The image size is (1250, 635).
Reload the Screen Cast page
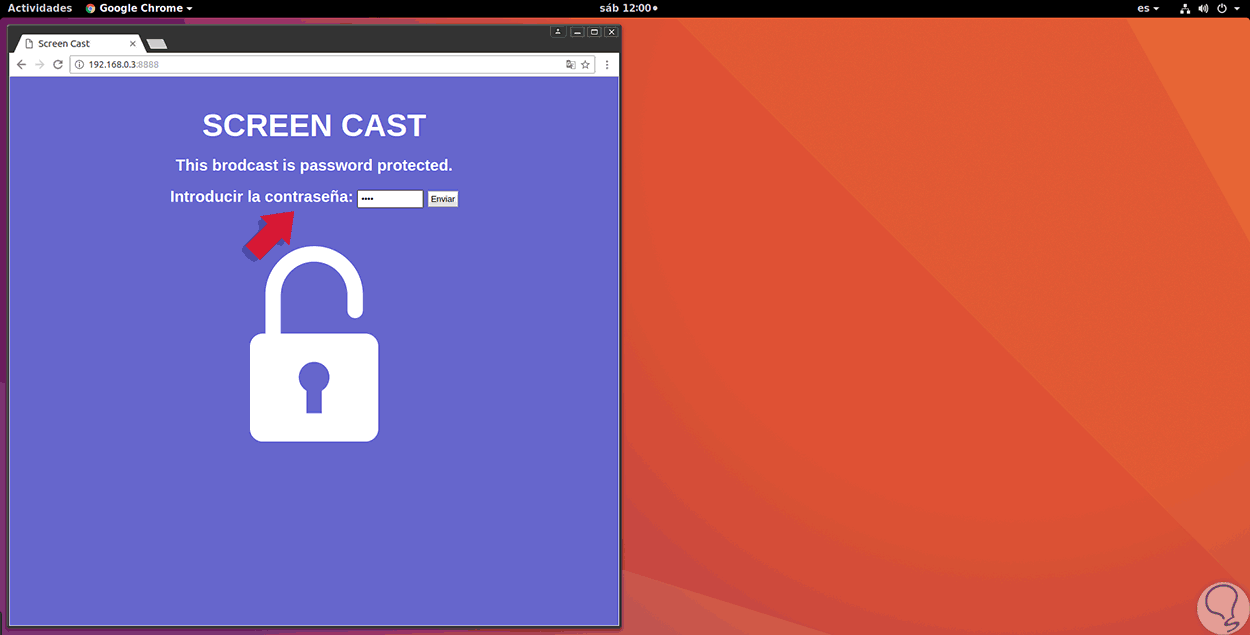58,64
